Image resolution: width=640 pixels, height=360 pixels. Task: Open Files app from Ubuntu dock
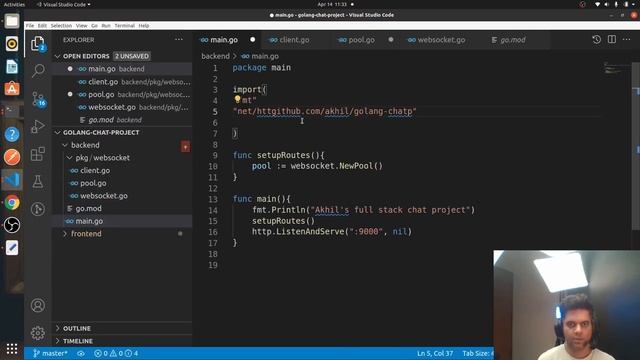(x=12, y=21)
